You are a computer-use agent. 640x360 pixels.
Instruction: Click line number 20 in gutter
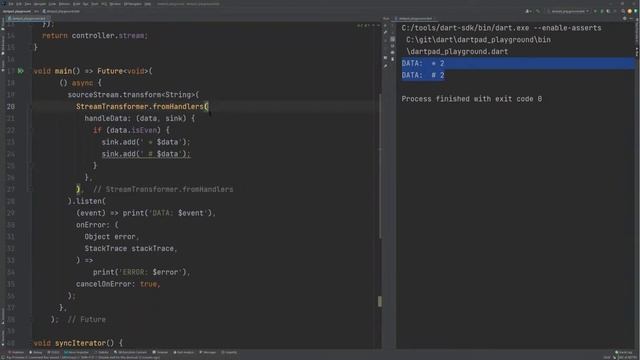(11, 107)
